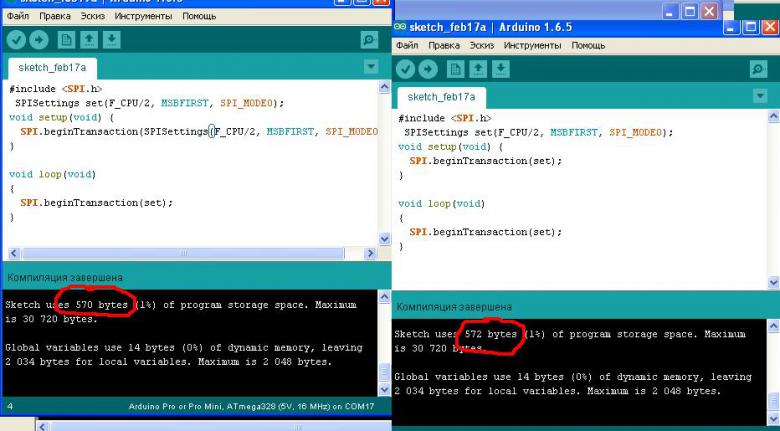This screenshot has width=780, height=431.
Task: Select sketch_feb17a tab in left window
Action: pos(52,68)
